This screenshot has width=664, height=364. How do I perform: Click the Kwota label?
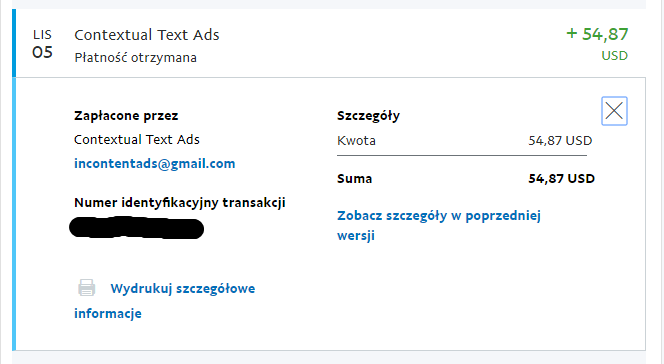point(356,141)
